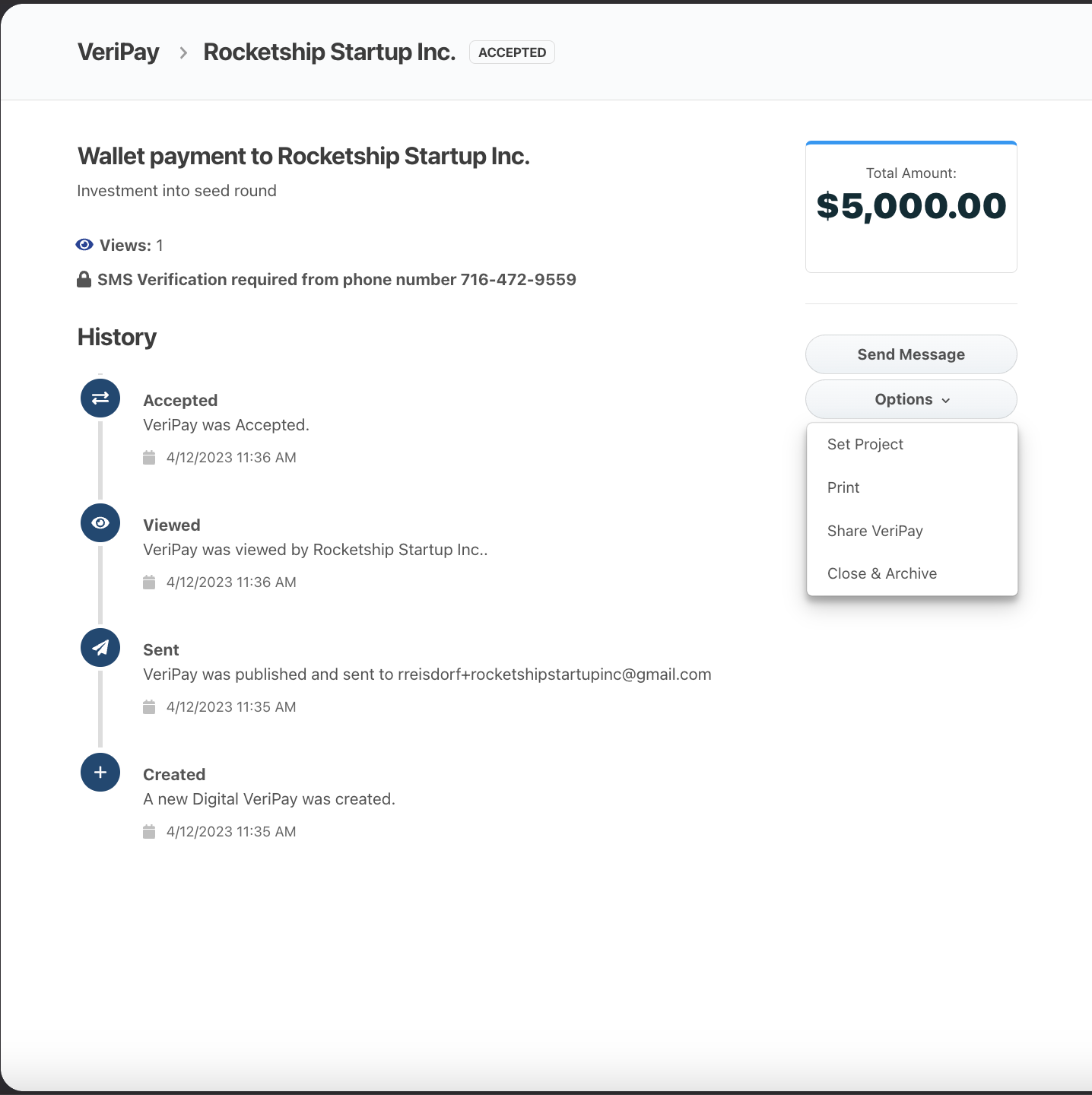Open VeriPay from the breadcrumb
Viewport: 1092px width, 1095px height.
coord(117,52)
